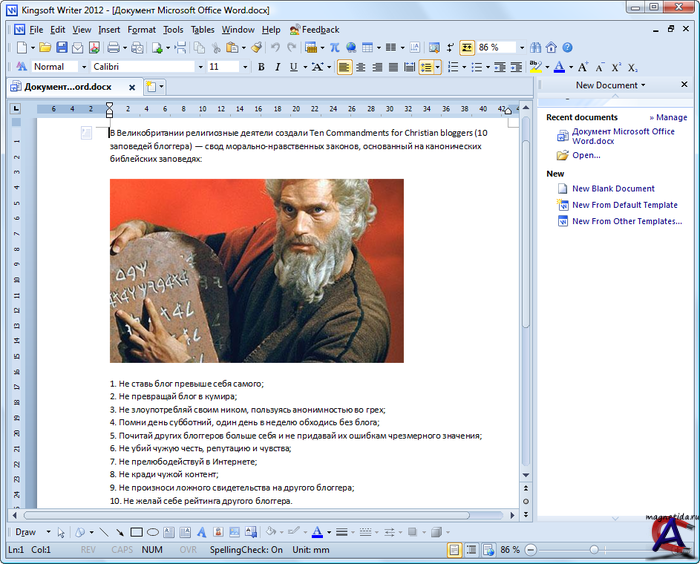
Task: Open the 86 % zoom dropdown
Action: (521, 47)
